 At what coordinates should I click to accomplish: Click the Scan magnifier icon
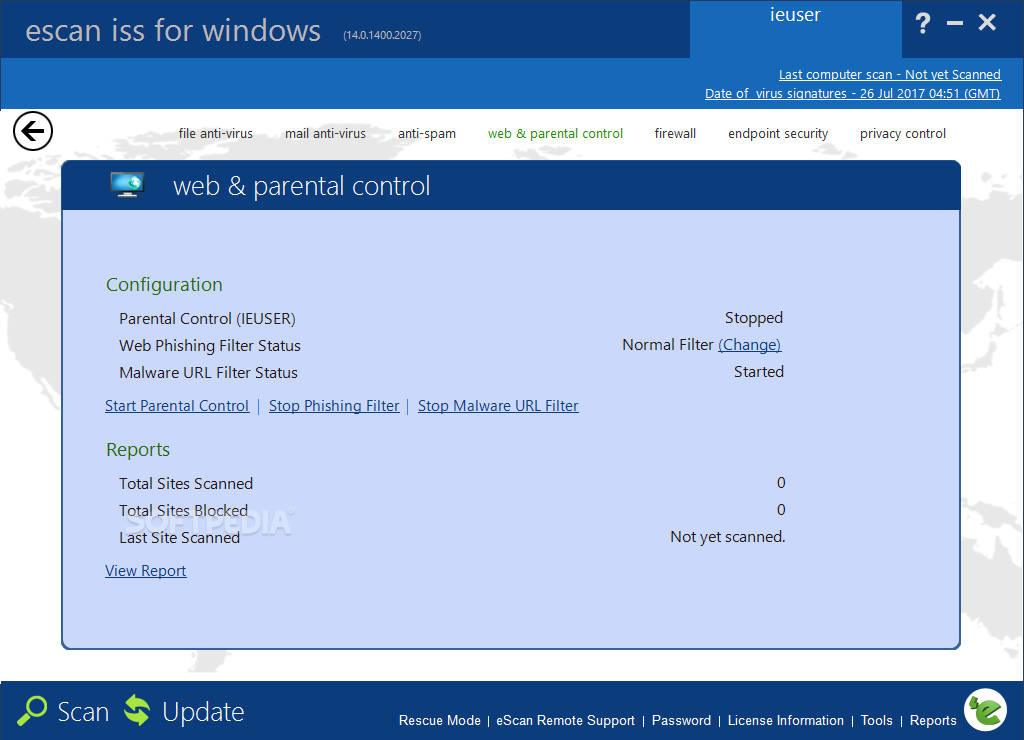click(x=31, y=711)
